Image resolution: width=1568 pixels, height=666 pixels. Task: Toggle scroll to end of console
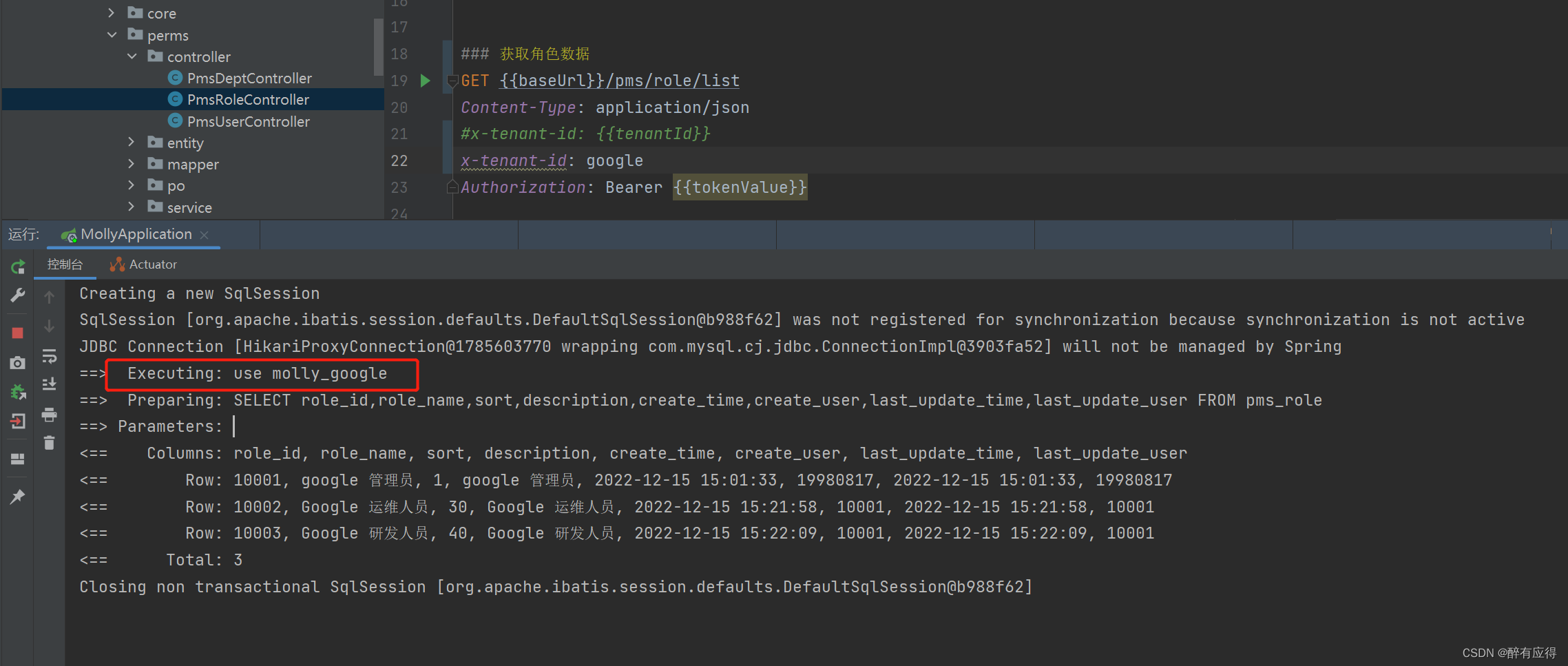[x=49, y=384]
